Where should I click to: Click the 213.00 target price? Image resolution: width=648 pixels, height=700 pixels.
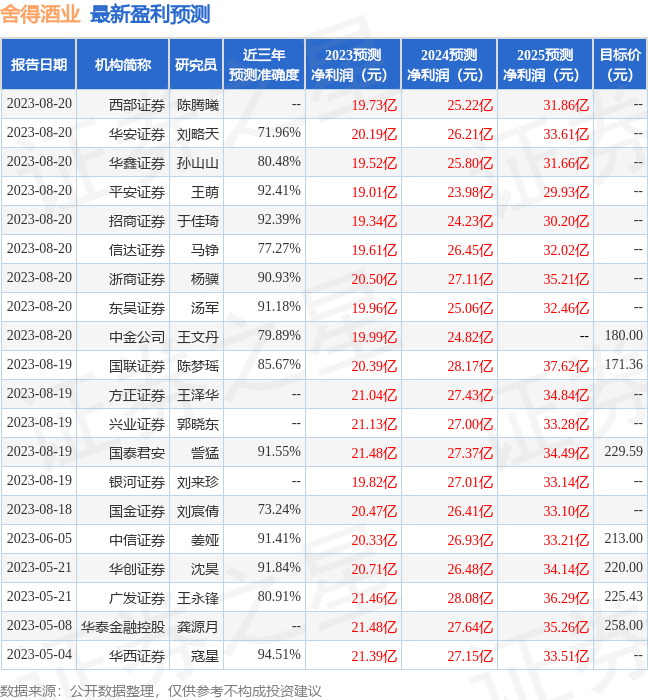[623, 538]
